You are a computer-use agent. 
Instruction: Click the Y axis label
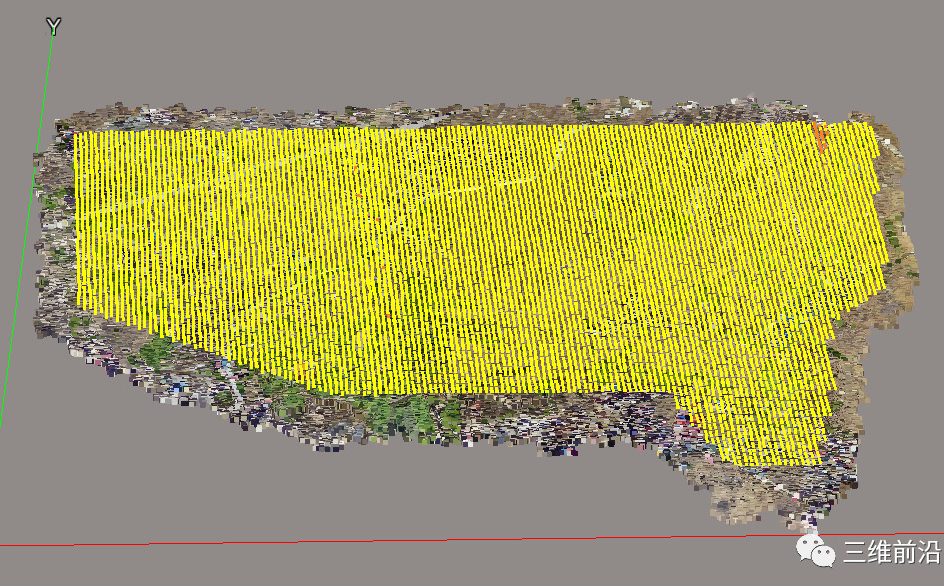click(53, 27)
